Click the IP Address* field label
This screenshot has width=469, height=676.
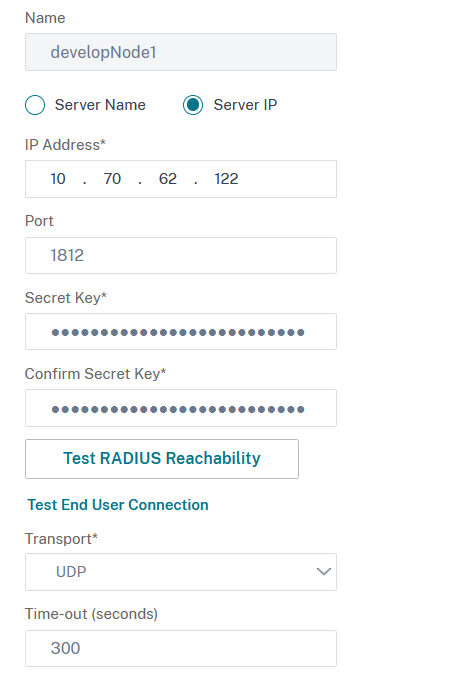[x=65, y=145]
